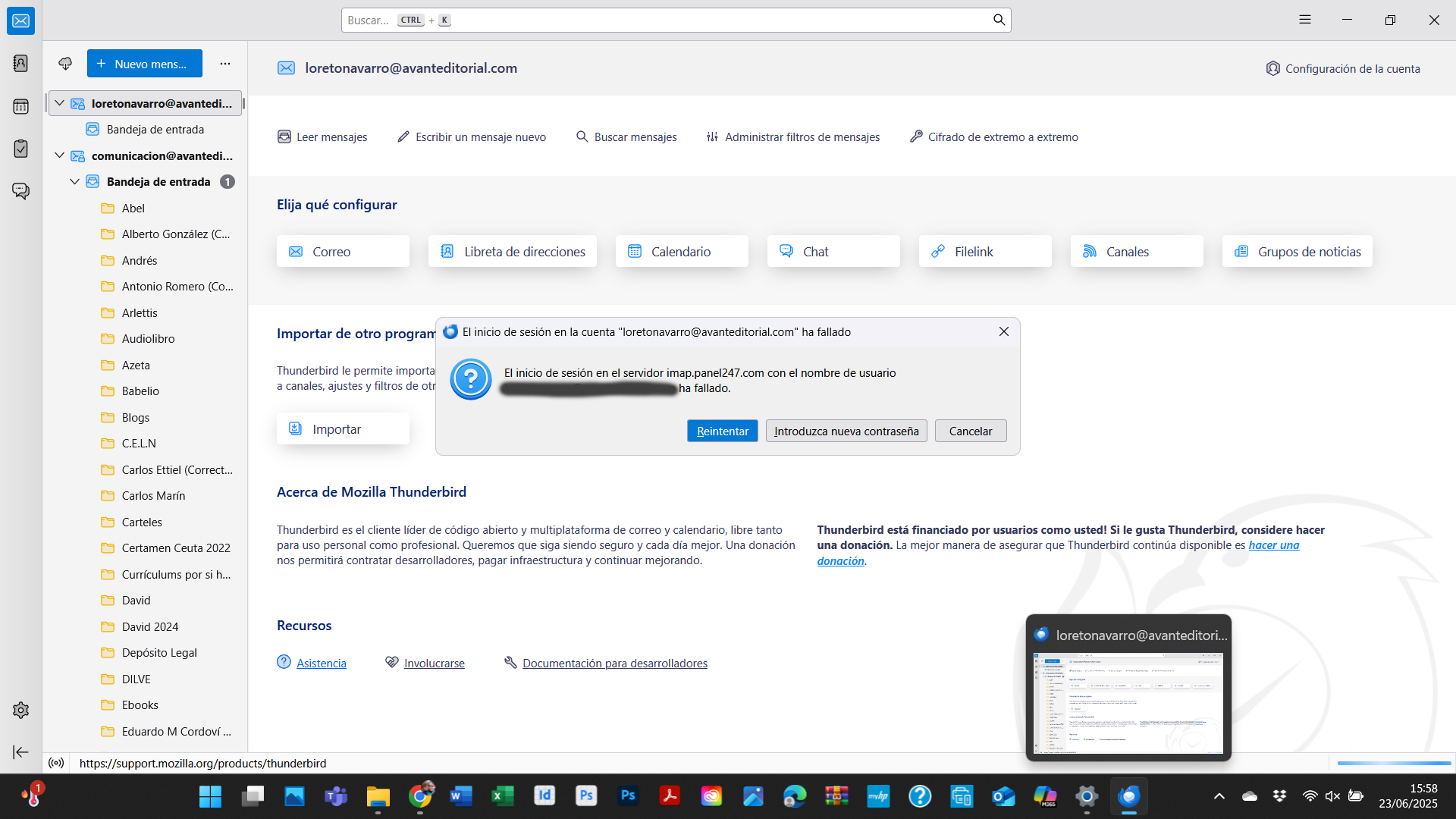1456x819 pixels.
Task: Open the Thunderbird hamburger app menu
Action: tap(1305, 20)
